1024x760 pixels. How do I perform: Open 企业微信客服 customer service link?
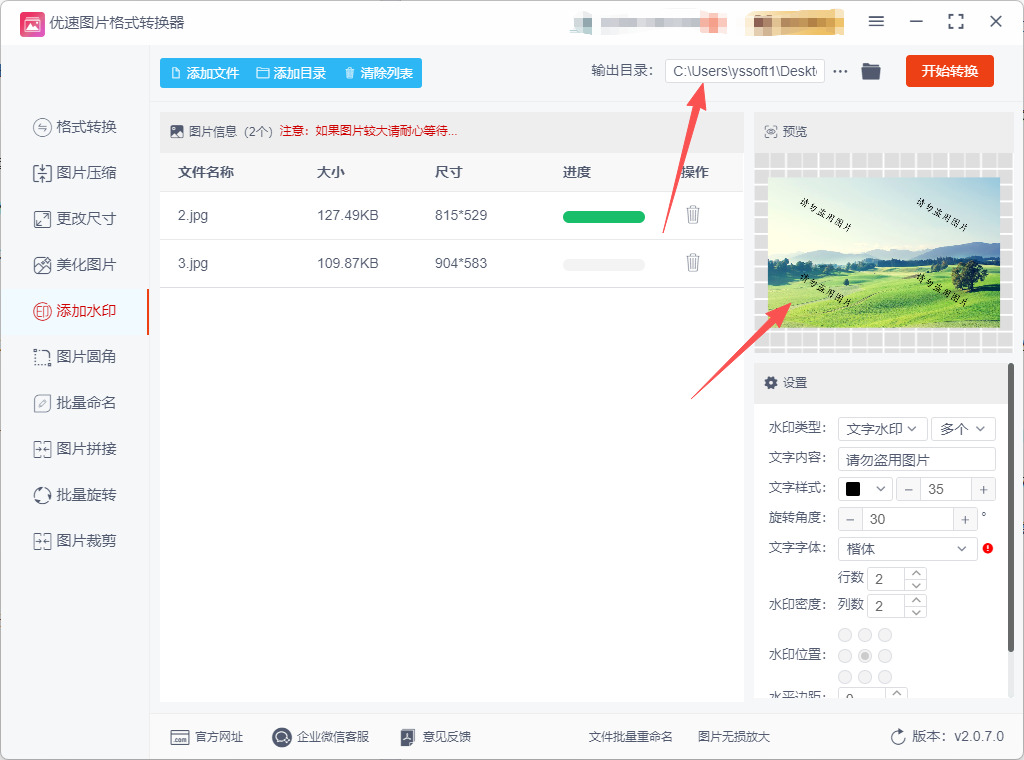(x=321, y=737)
